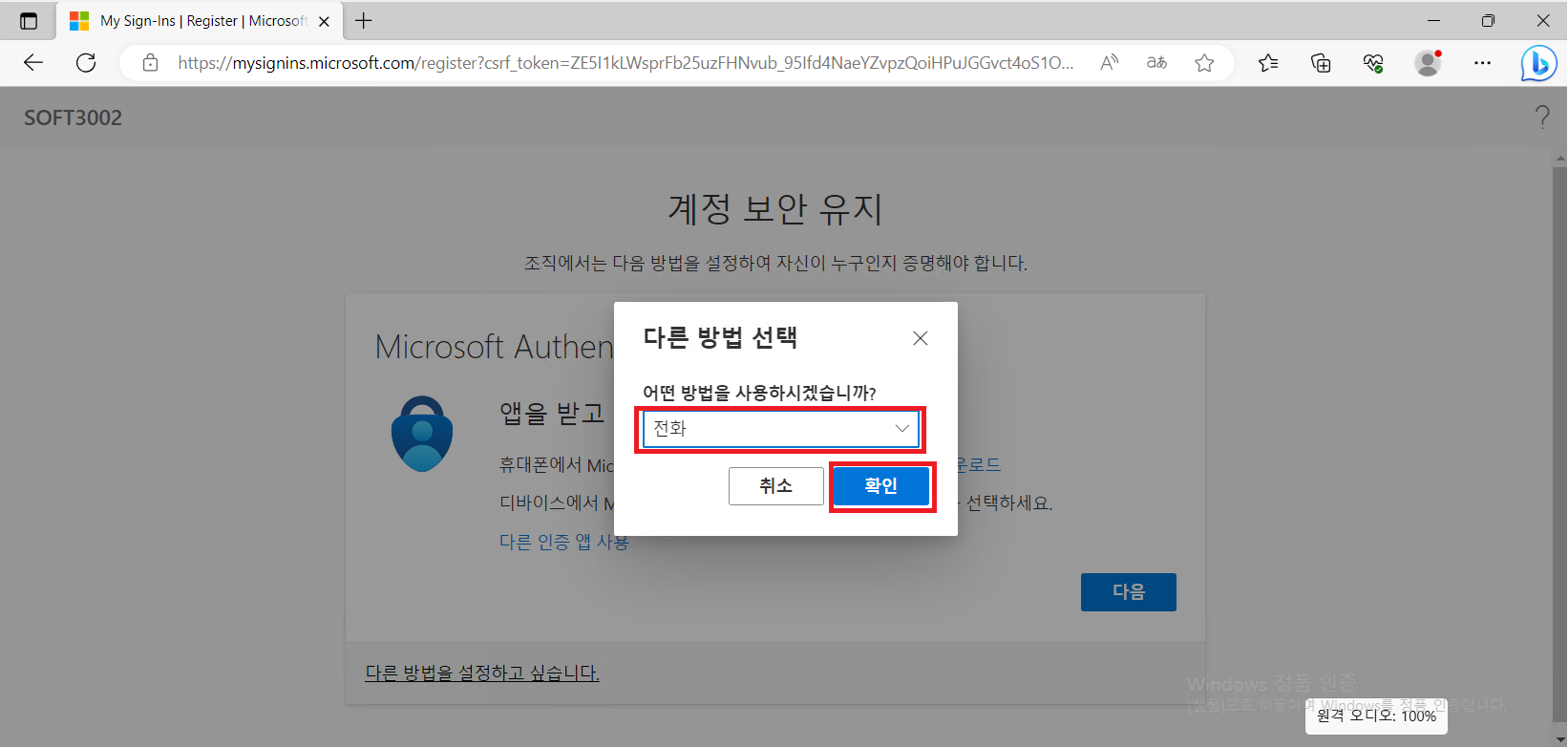The width and height of the screenshot is (1568, 748).
Task: Click the 다음 button
Action: (x=1129, y=592)
